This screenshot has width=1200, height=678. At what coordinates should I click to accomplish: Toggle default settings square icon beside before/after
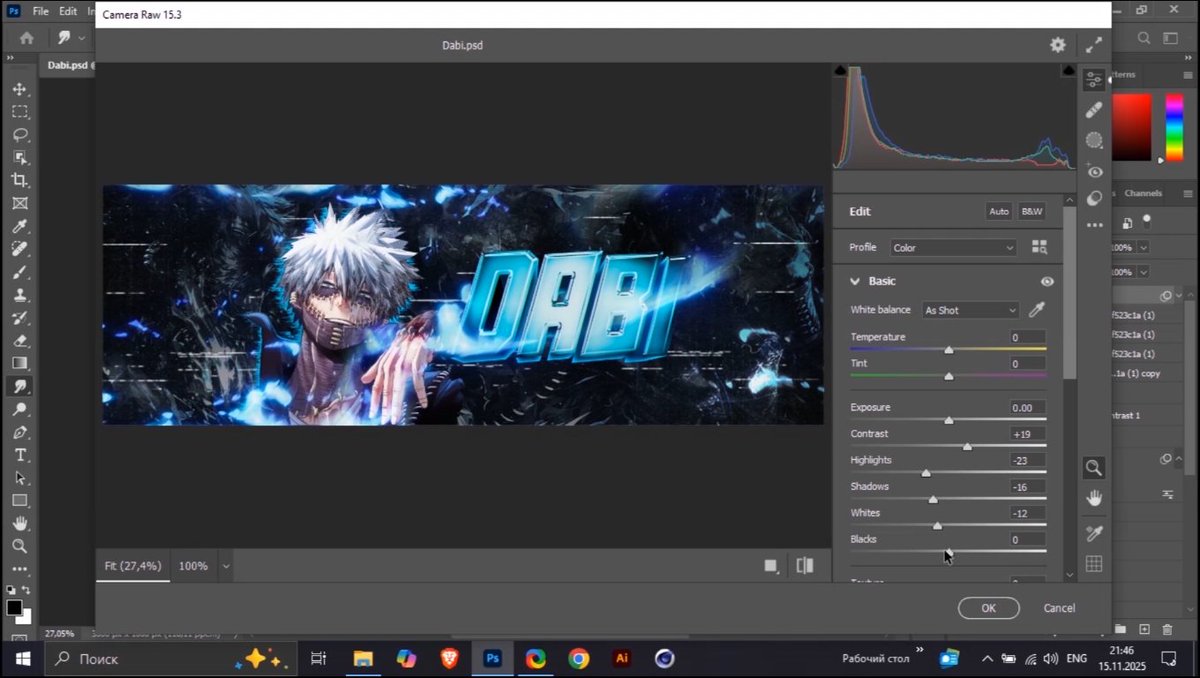(x=771, y=566)
